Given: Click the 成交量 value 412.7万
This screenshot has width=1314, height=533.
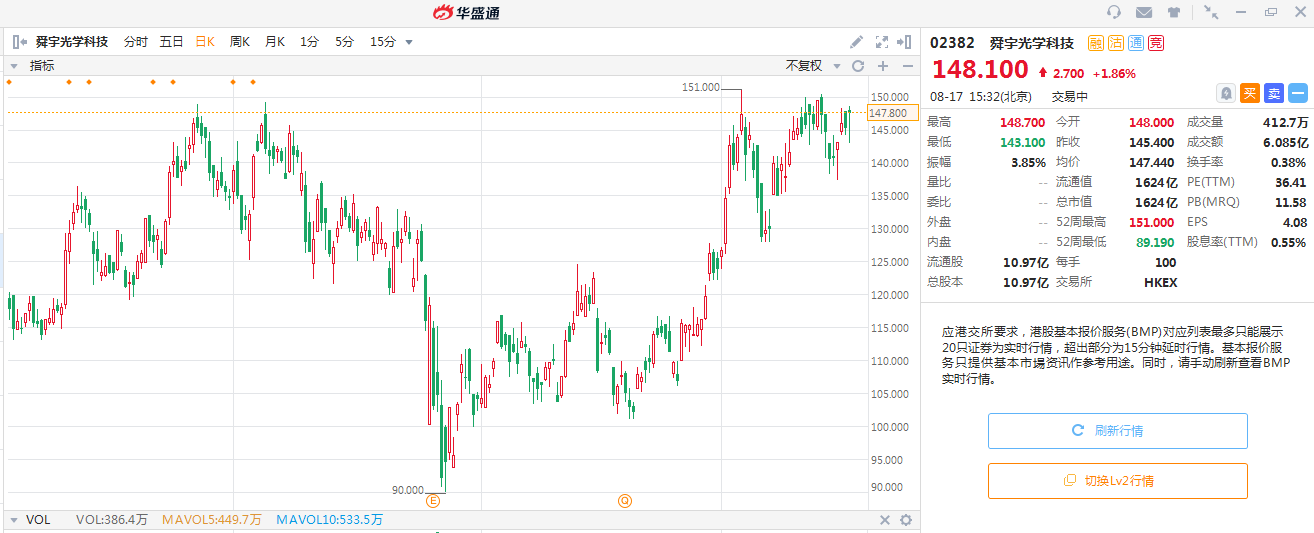Looking at the screenshot, I should pyautogui.click(x=1285, y=122).
